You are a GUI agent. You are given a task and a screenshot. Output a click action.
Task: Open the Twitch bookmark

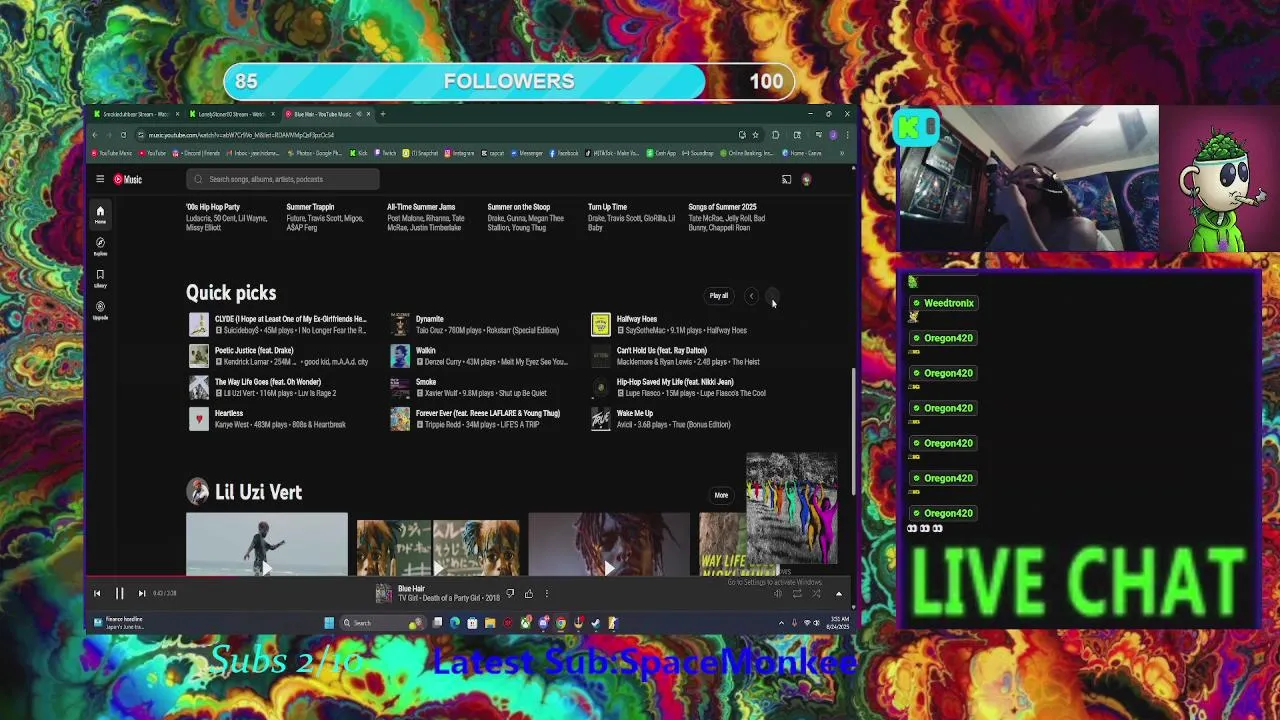click(385, 153)
